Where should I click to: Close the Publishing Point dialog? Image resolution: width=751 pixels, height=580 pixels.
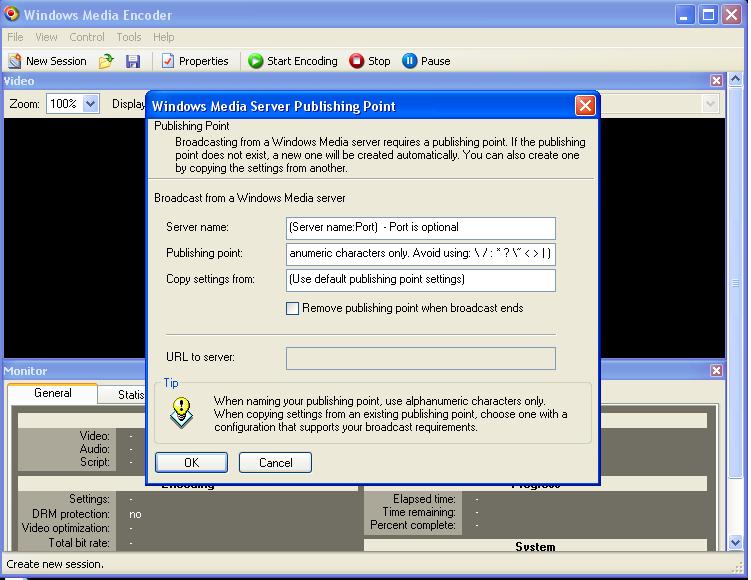pos(585,105)
